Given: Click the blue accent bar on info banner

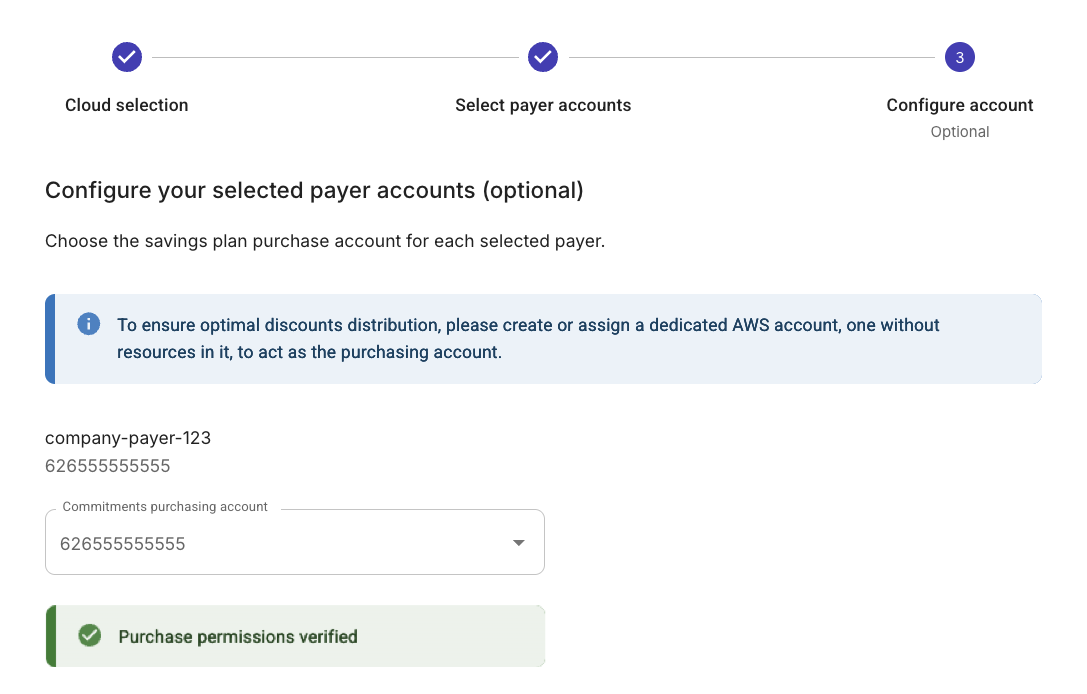Looking at the screenshot, I should point(48,337).
